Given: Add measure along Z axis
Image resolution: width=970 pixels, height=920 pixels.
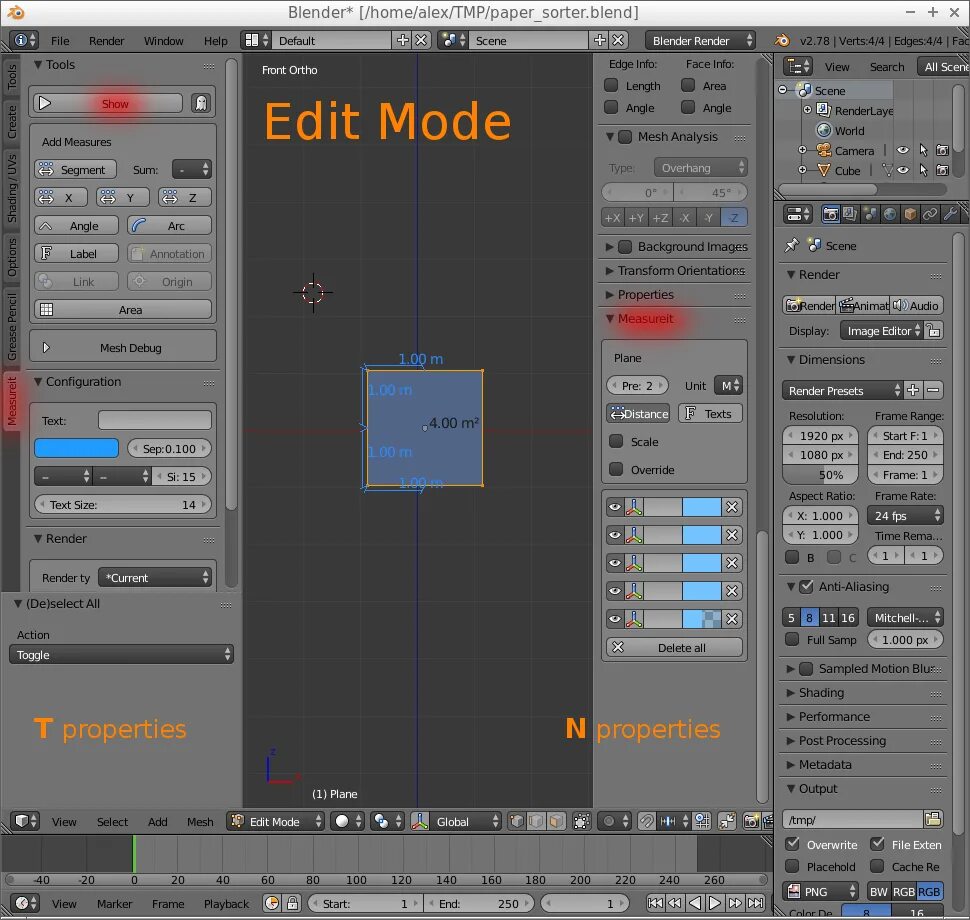Looking at the screenshot, I should point(184,197).
